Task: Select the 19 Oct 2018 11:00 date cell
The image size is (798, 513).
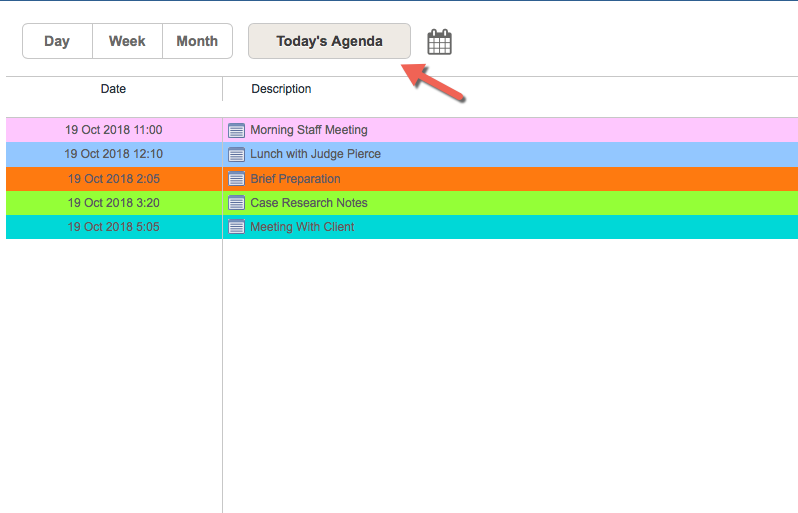Action: (x=114, y=130)
